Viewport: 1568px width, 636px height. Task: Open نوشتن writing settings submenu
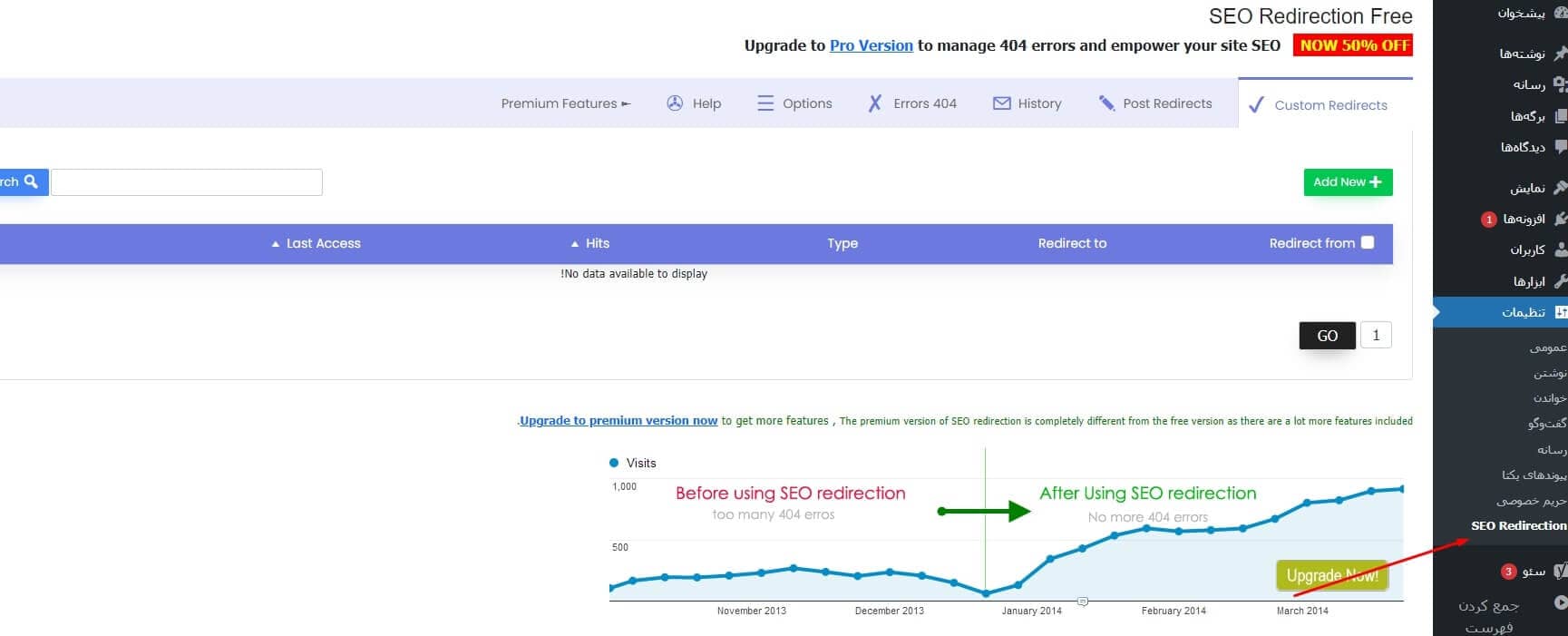[x=1550, y=373]
